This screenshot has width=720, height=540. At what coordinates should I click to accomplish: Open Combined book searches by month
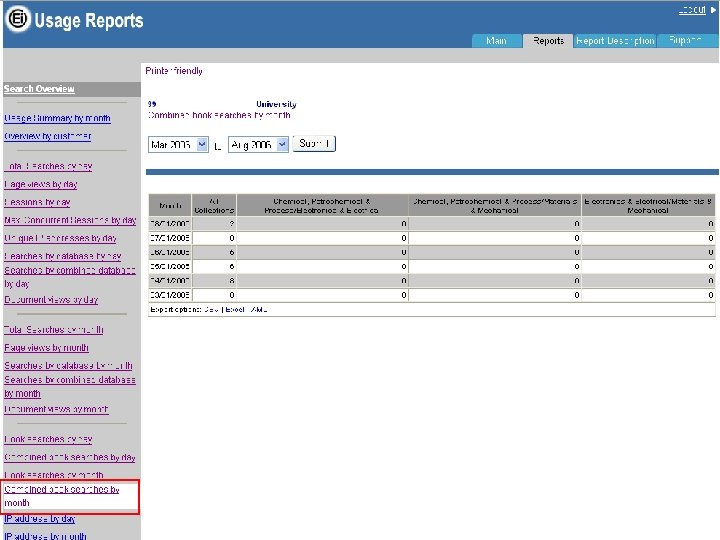click(x=62, y=496)
